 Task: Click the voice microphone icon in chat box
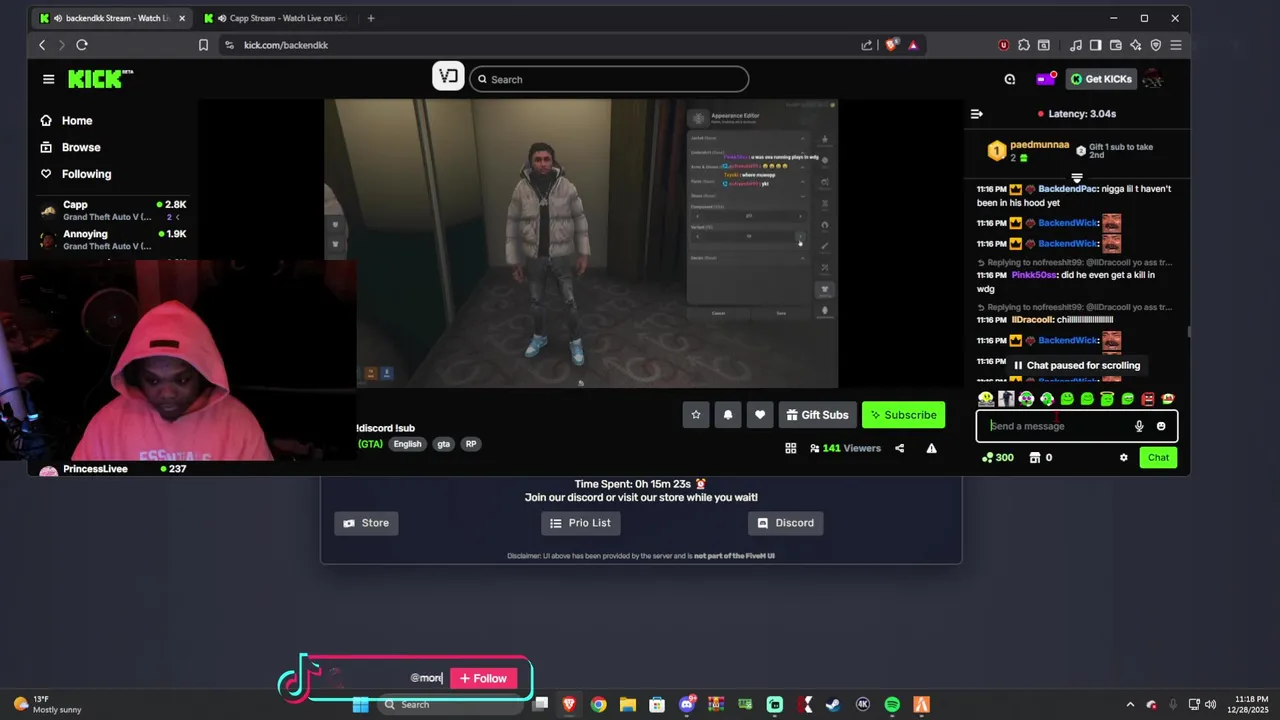coord(1139,426)
